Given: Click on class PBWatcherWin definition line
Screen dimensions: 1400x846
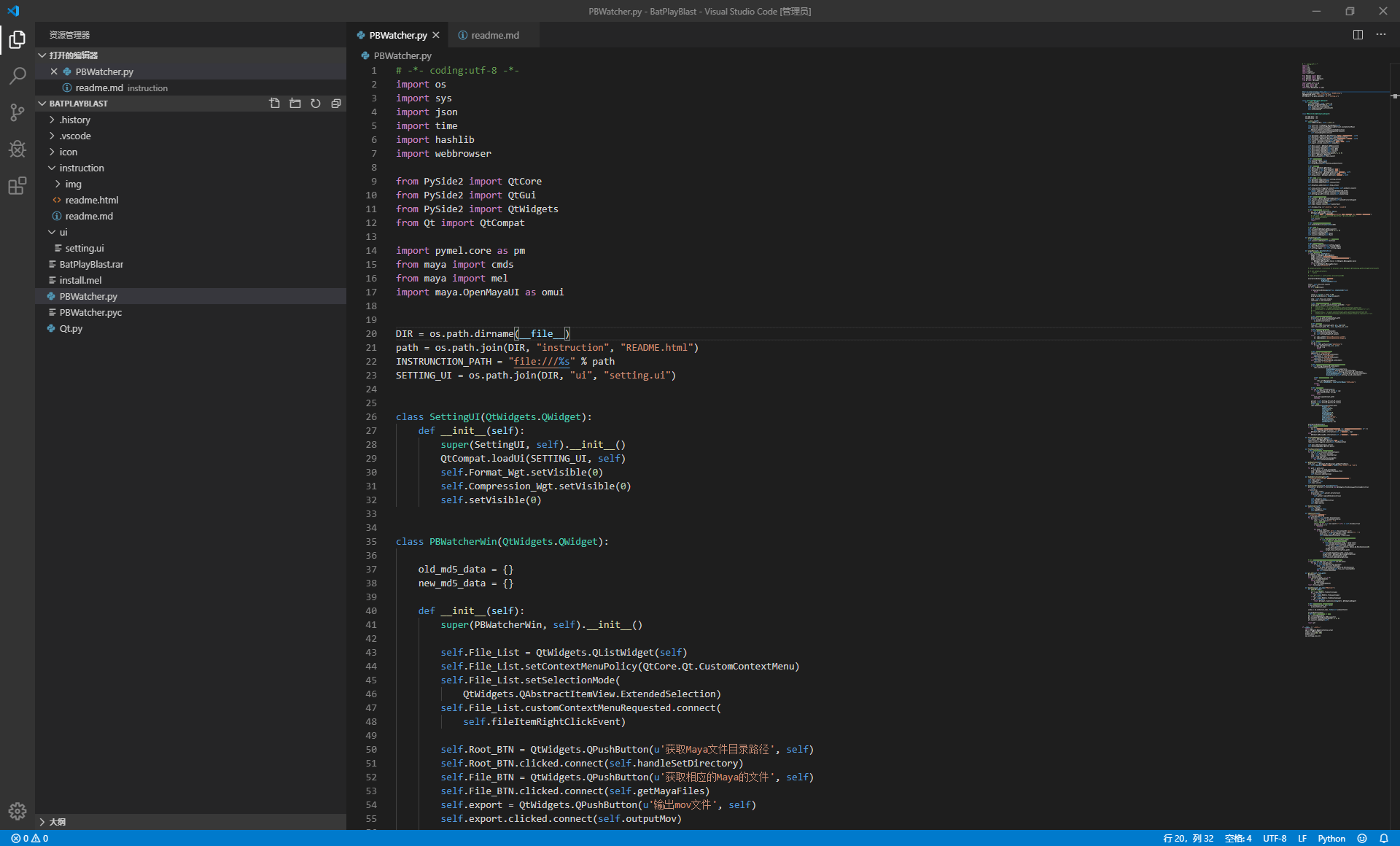Looking at the screenshot, I should (502, 542).
